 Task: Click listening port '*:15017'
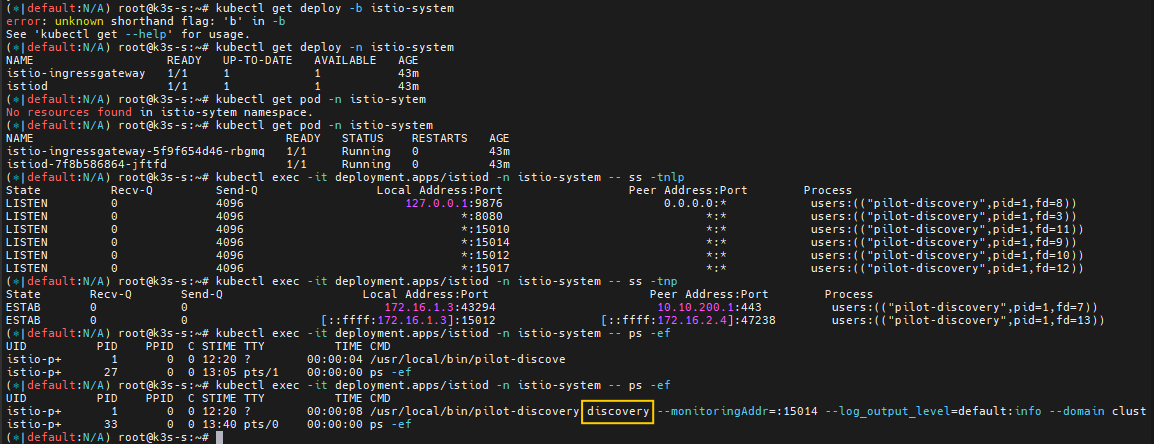(x=485, y=269)
